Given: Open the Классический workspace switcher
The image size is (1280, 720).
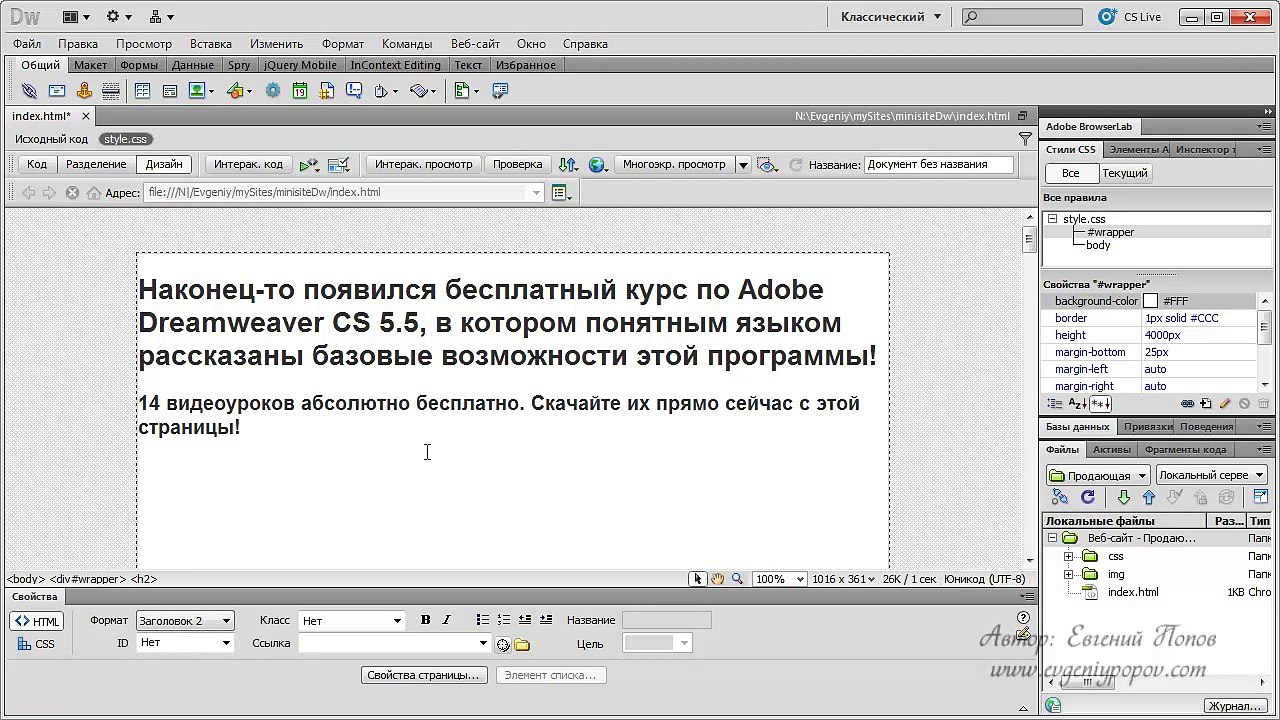Looking at the screenshot, I should (x=891, y=16).
